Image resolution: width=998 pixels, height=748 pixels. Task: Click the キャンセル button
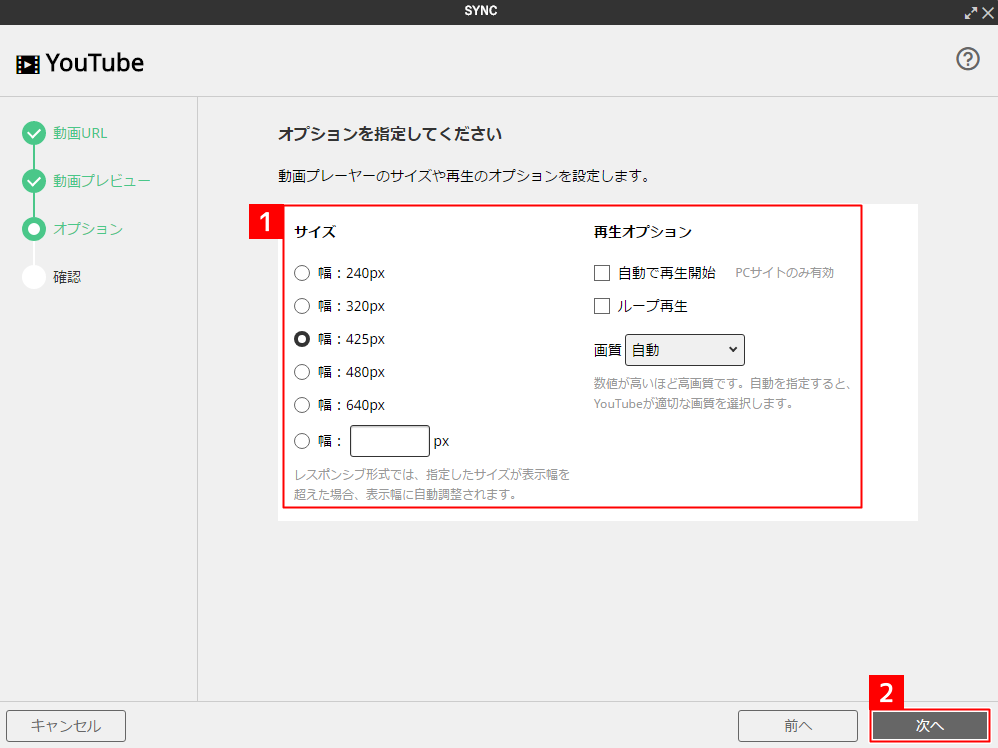click(x=66, y=726)
